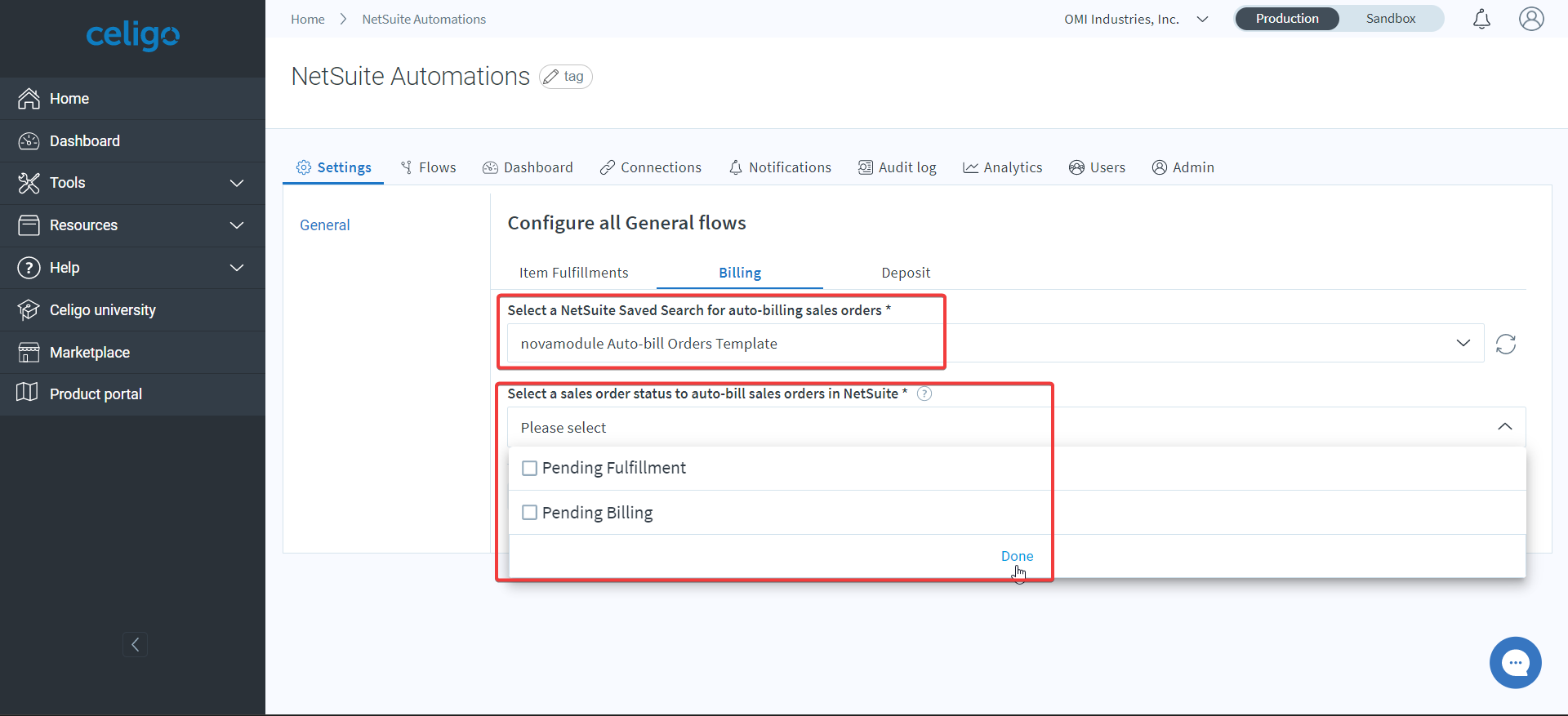Open the Deposit tab
The width and height of the screenshot is (1568, 716).
pyautogui.click(x=905, y=273)
